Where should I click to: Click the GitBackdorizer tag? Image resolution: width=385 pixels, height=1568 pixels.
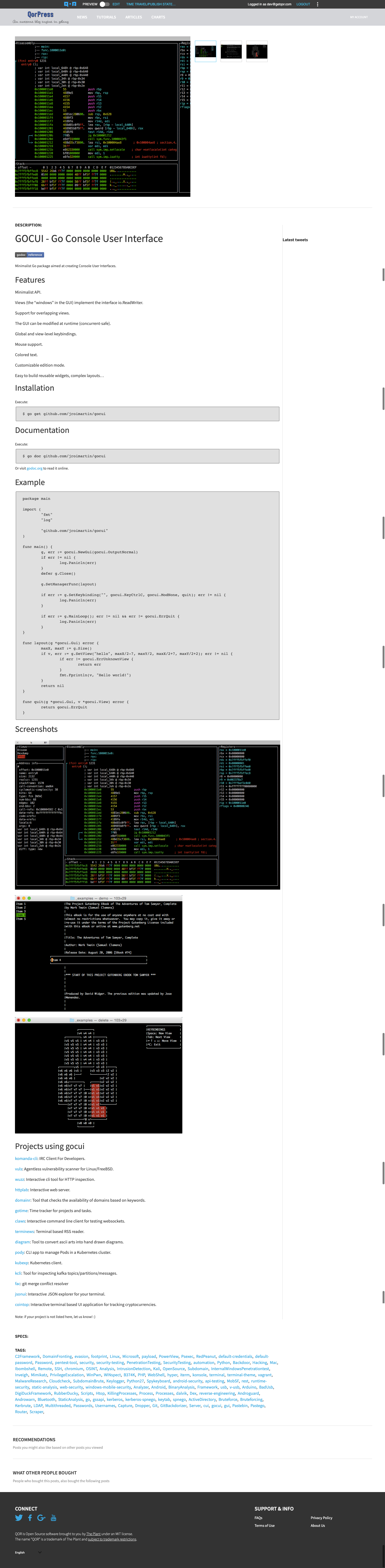coord(173,1405)
